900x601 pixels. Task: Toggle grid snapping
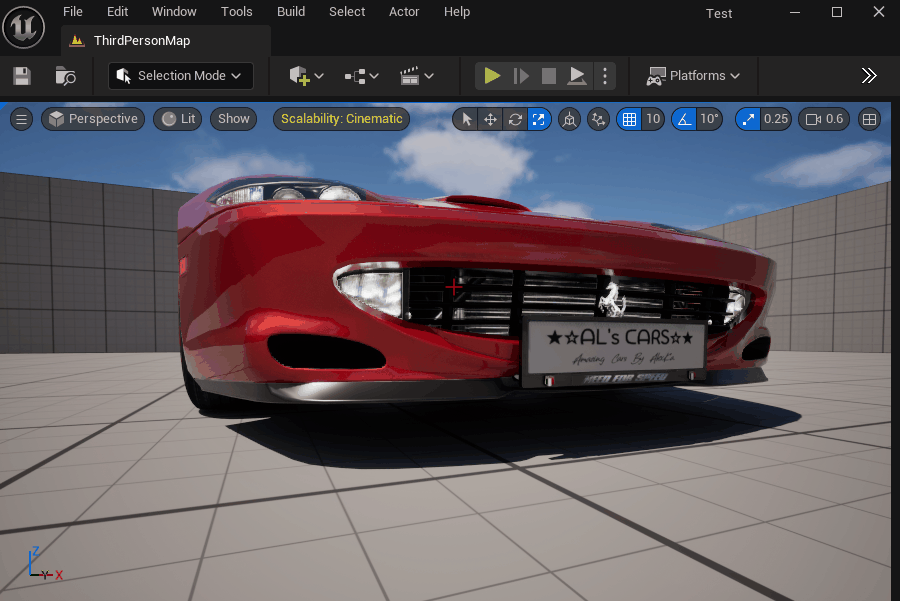[x=629, y=119]
